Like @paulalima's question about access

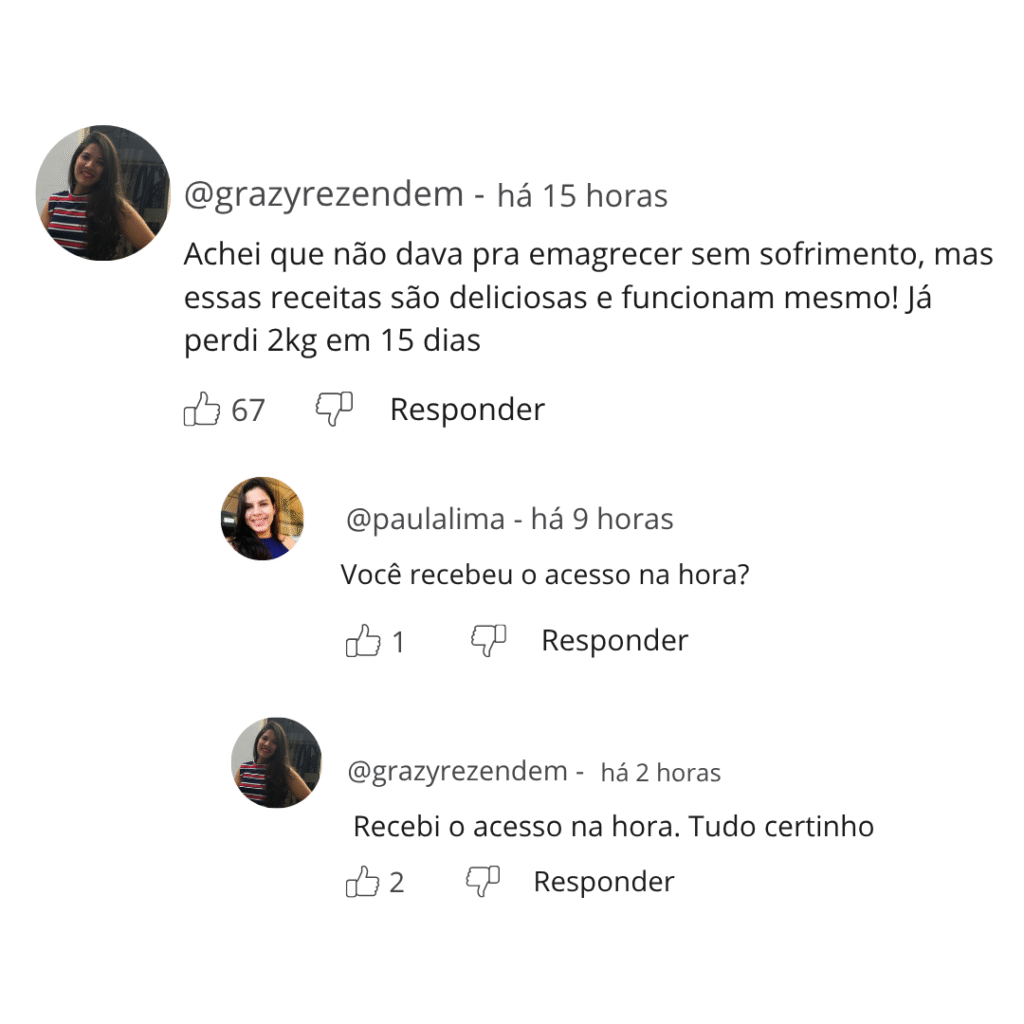[x=362, y=641]
